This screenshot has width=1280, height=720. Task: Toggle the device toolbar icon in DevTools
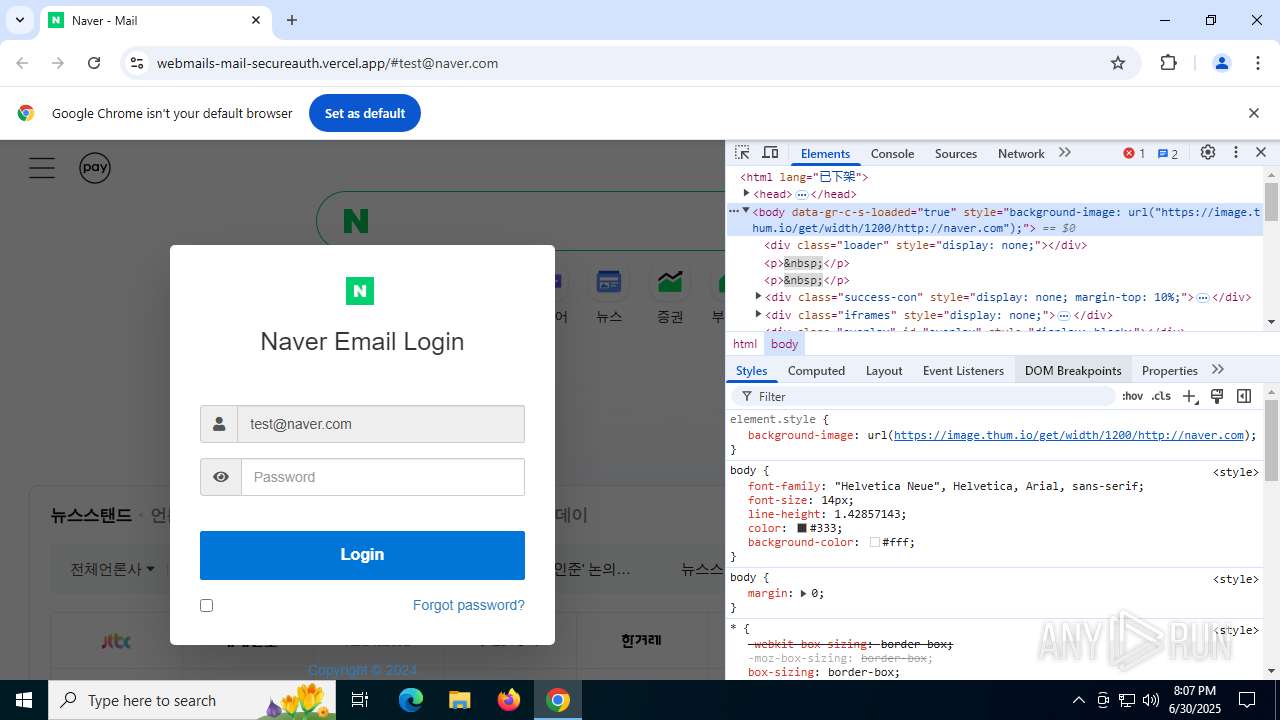(770, 153)
